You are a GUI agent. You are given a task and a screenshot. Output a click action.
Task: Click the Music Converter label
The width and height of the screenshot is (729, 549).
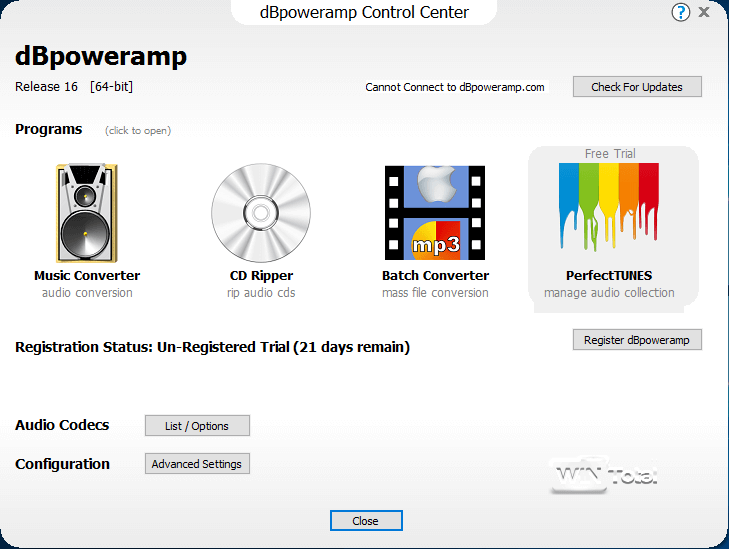tap(87, 276)
